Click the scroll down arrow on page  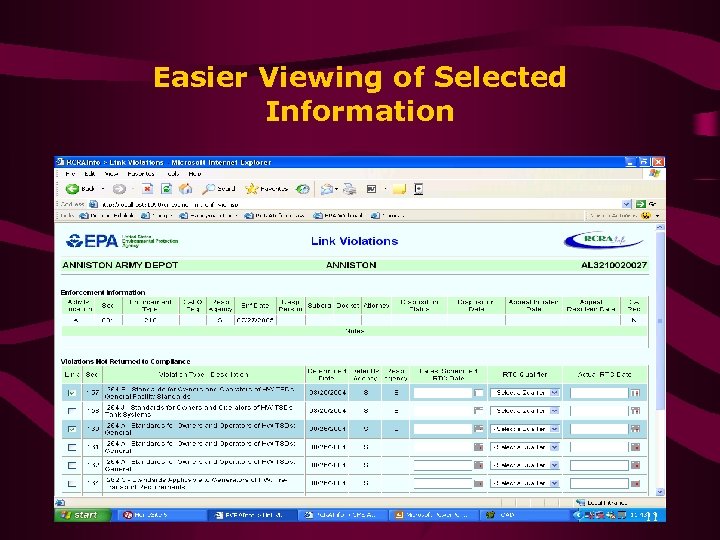pos(660,492)
